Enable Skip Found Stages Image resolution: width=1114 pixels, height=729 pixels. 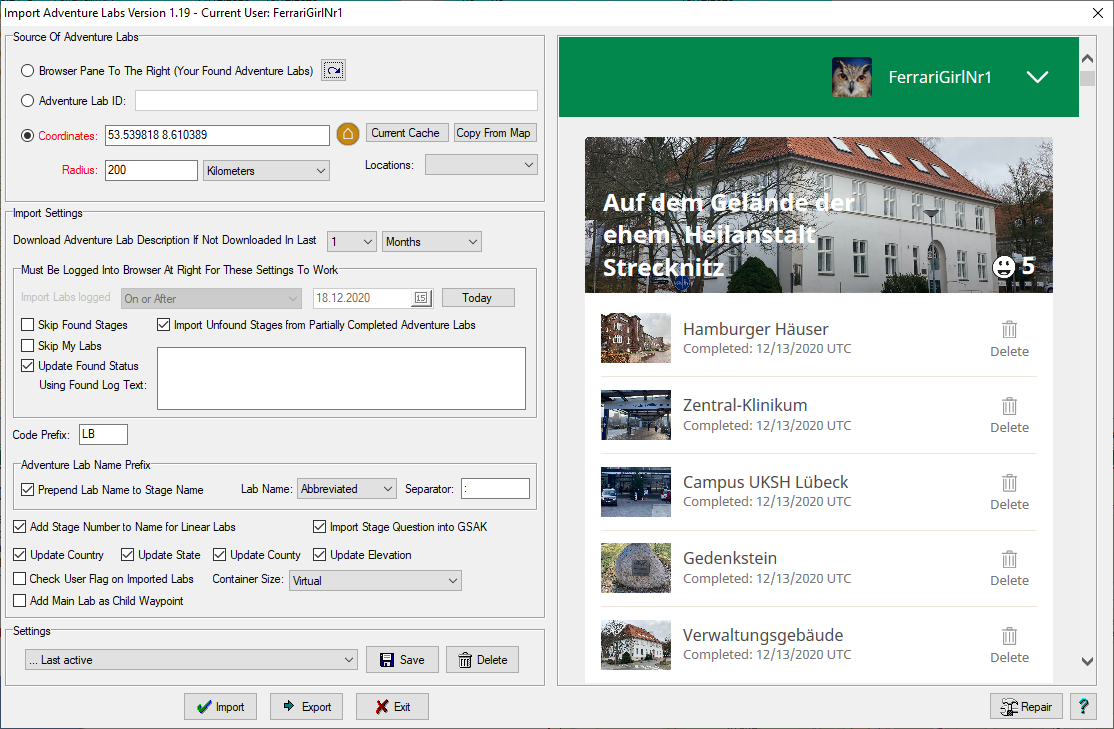click(x=28, y=325)
